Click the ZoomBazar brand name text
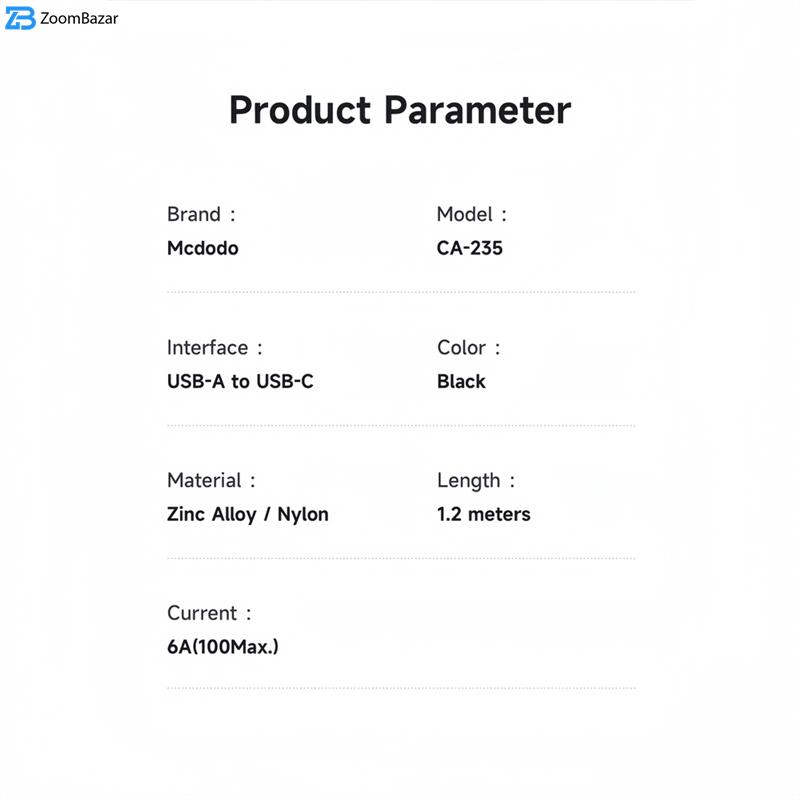Image resolution: width=800 pixels, height=800 pixels. point(79,18)
